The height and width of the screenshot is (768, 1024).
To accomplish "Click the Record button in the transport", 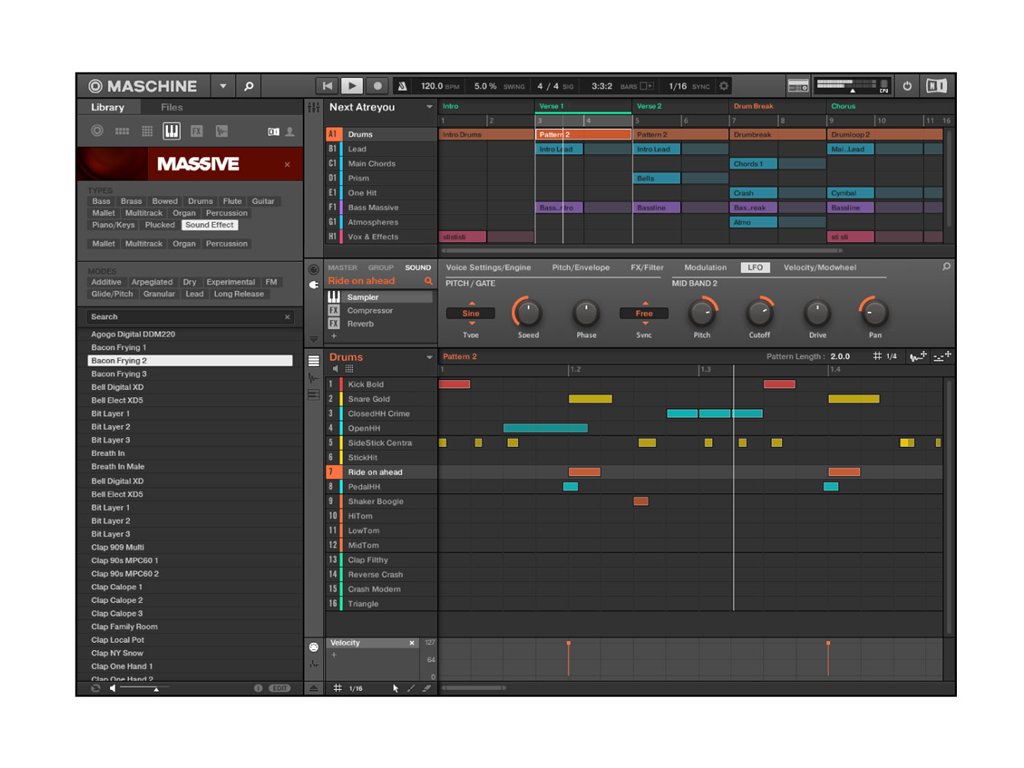I will pos(377,86).
